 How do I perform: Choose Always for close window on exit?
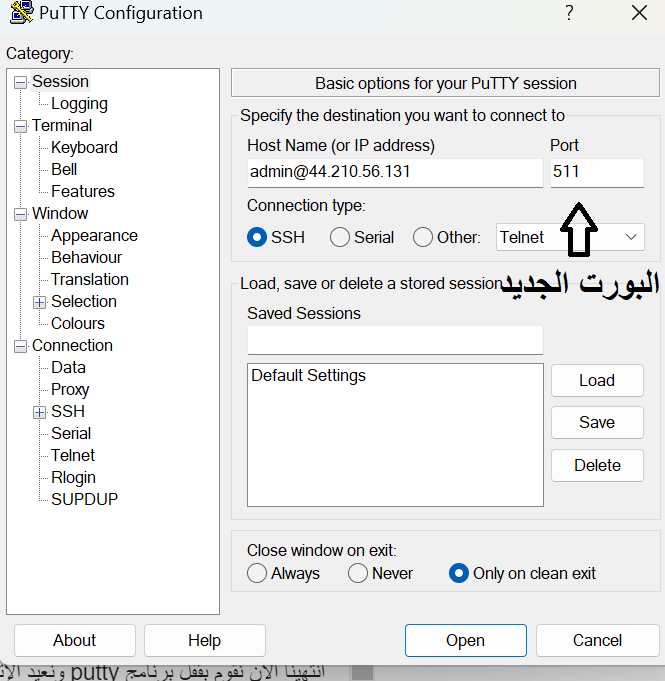point(257,573)
